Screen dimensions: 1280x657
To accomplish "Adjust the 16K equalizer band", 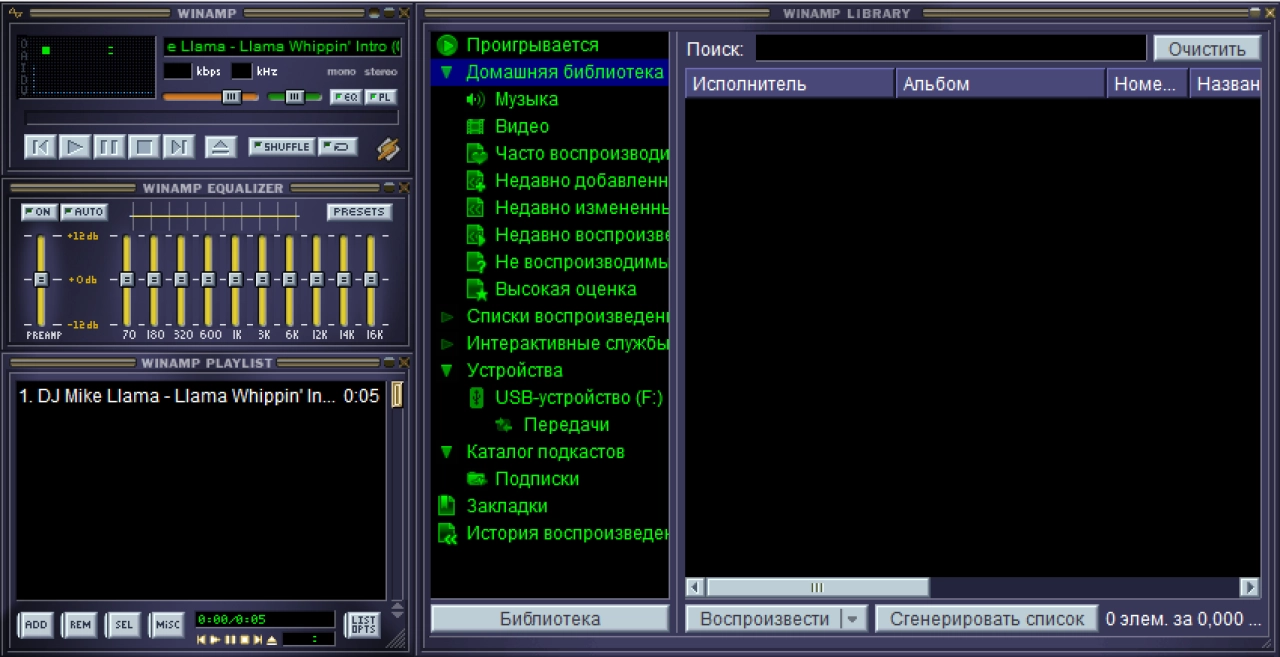I will coord(370,280).
